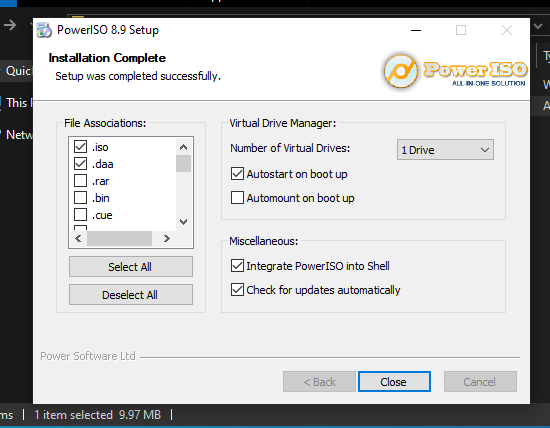Image resolution: width=550 pixels, height=428 pixels.
Task: Minimize the PowerISO Setup window
Action: tap(416, 30)
